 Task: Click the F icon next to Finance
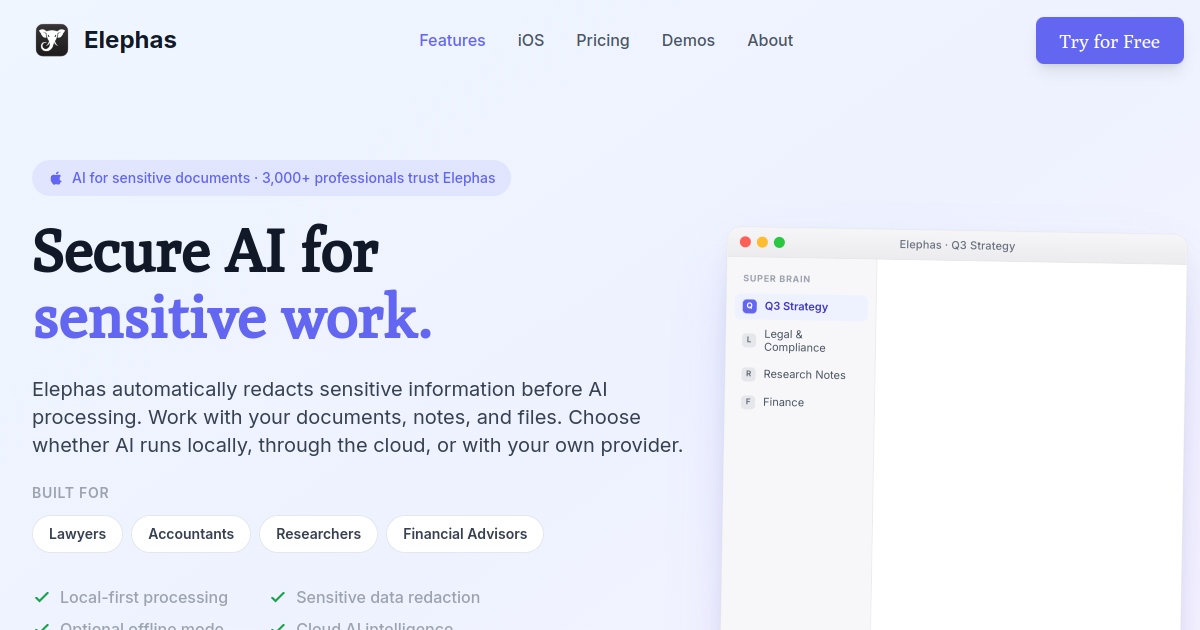pos(747,402)
